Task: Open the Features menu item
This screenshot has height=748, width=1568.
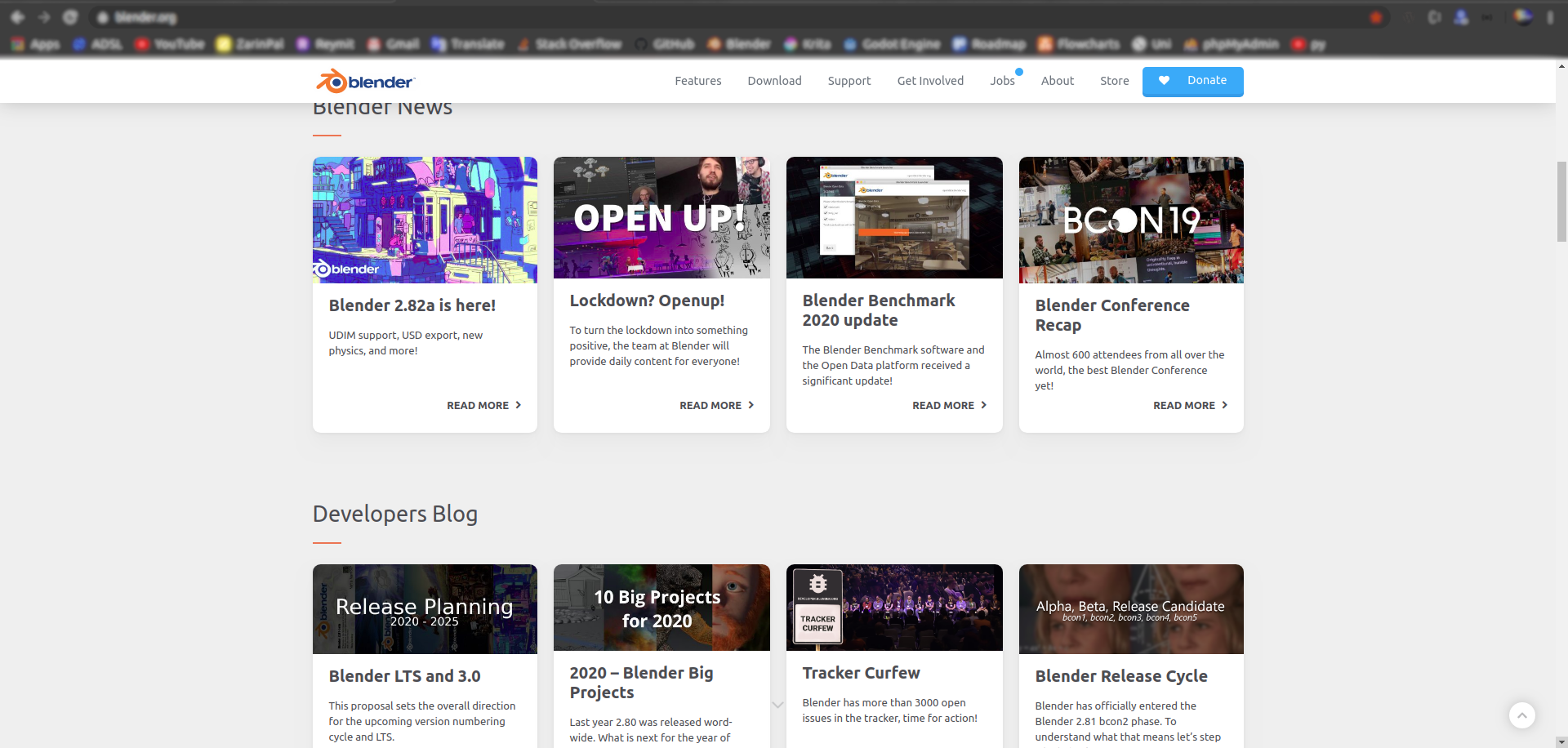Action: coord(697,81)
